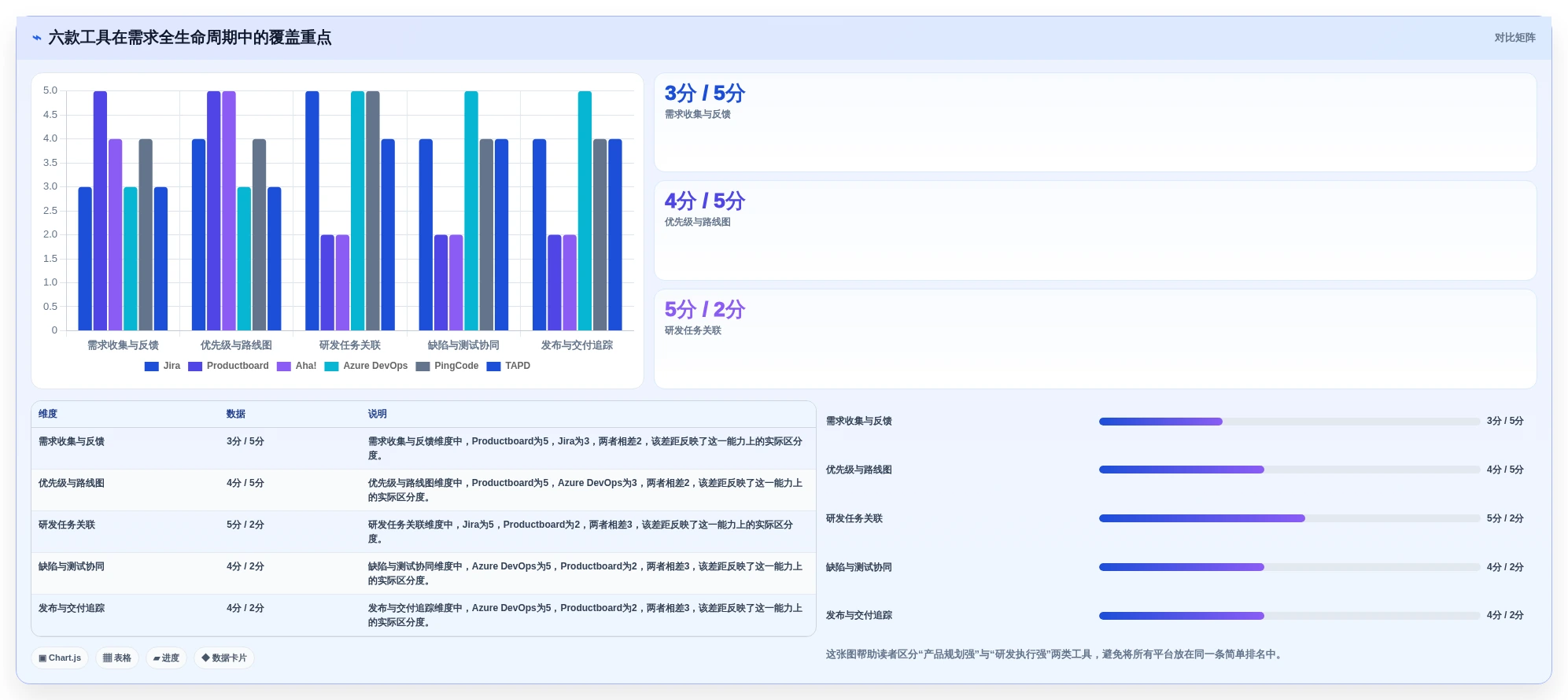Toggle the Jira legend swatch
Viewport: 1568px width, 700px height.
click(x=152, y=367)
